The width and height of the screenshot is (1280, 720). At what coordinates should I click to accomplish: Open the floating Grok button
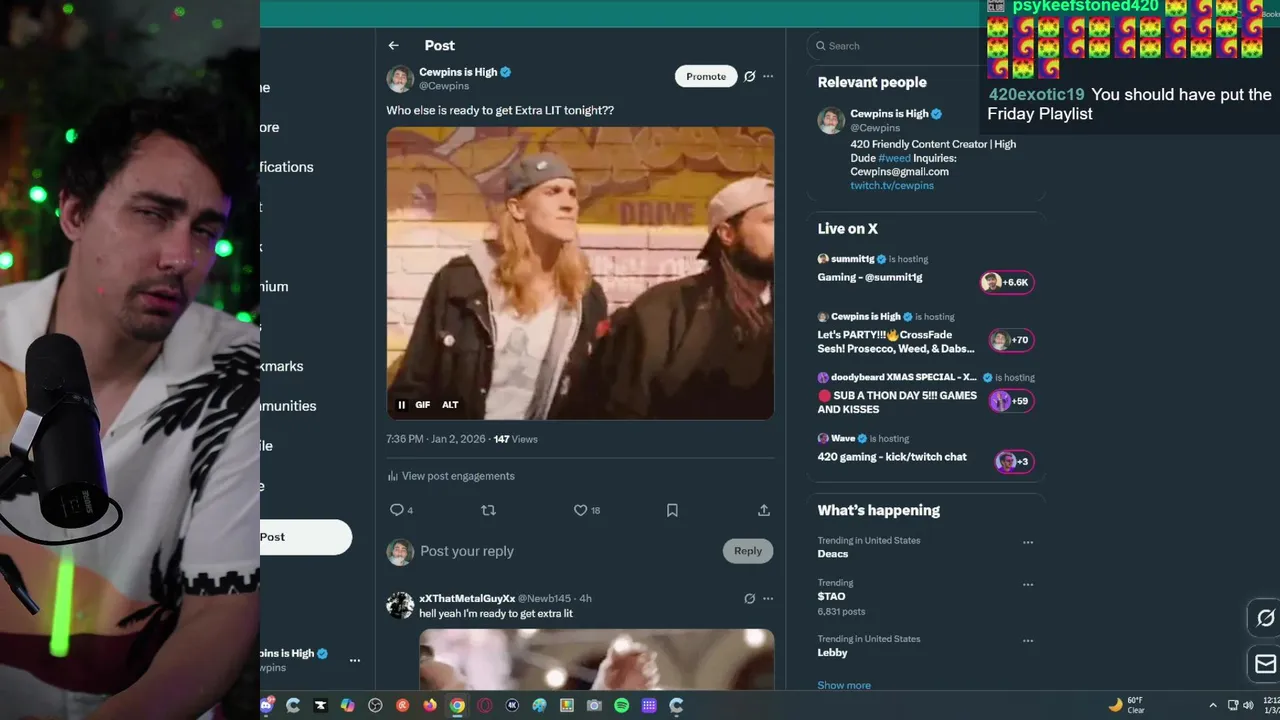1265,618
